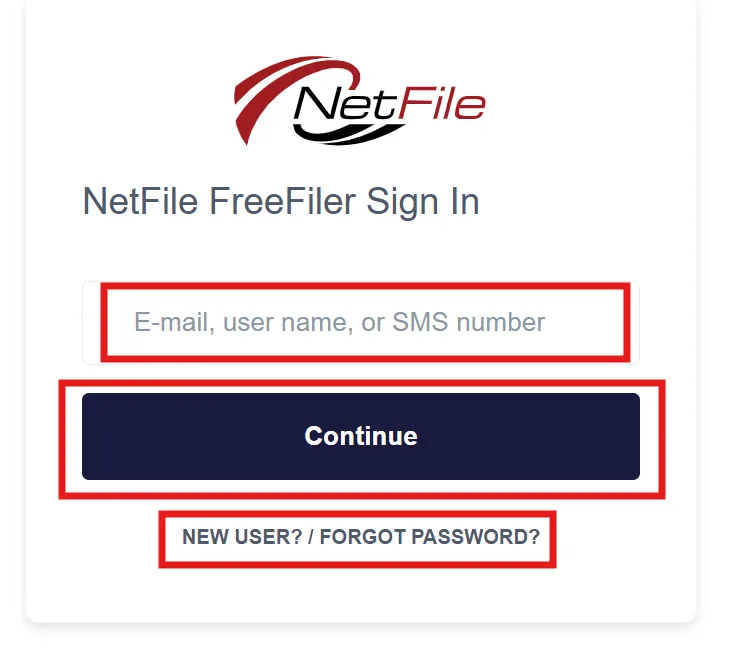
Task: Open the NEW USER? / FORGOT PASSWORD? link
Action: [360, 537]
